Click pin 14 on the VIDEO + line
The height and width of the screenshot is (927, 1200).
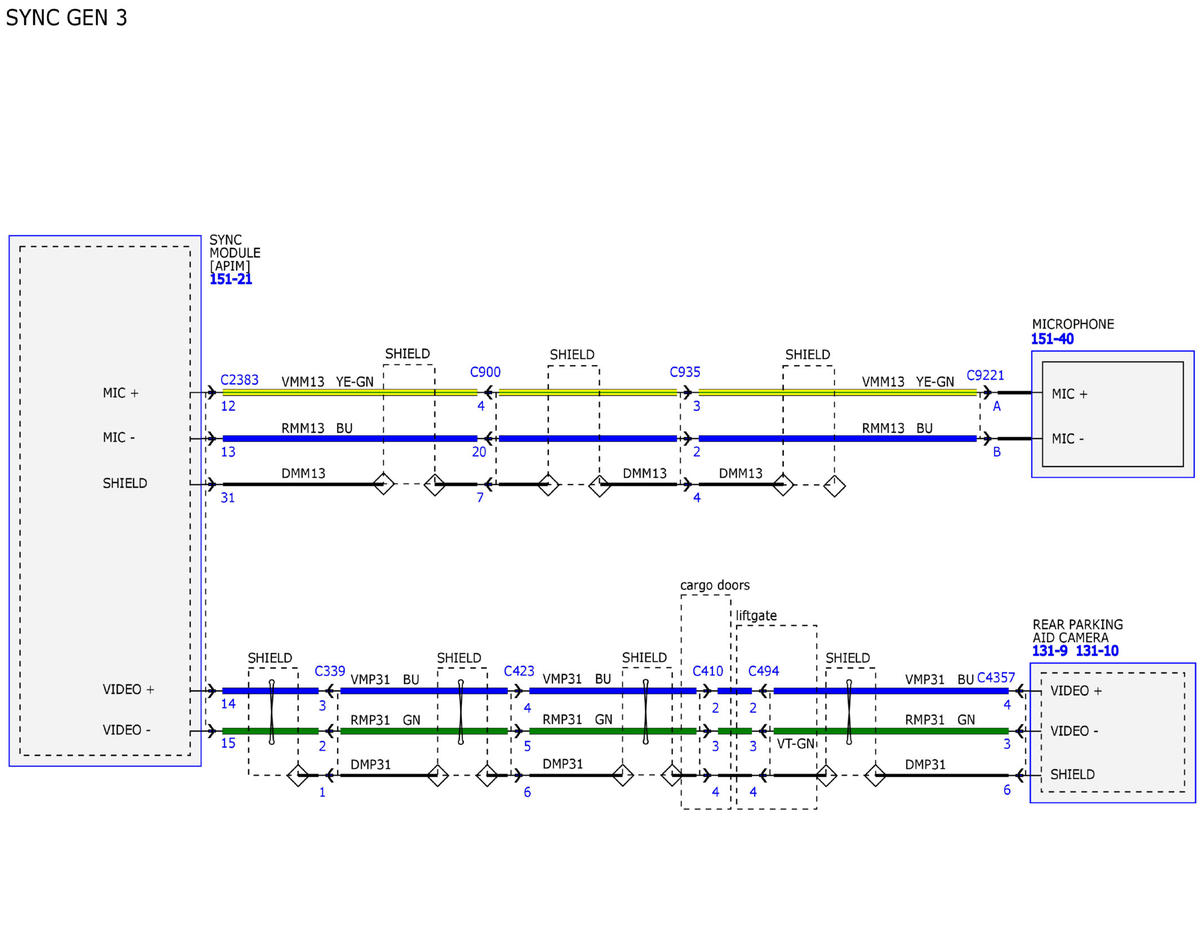229,704
